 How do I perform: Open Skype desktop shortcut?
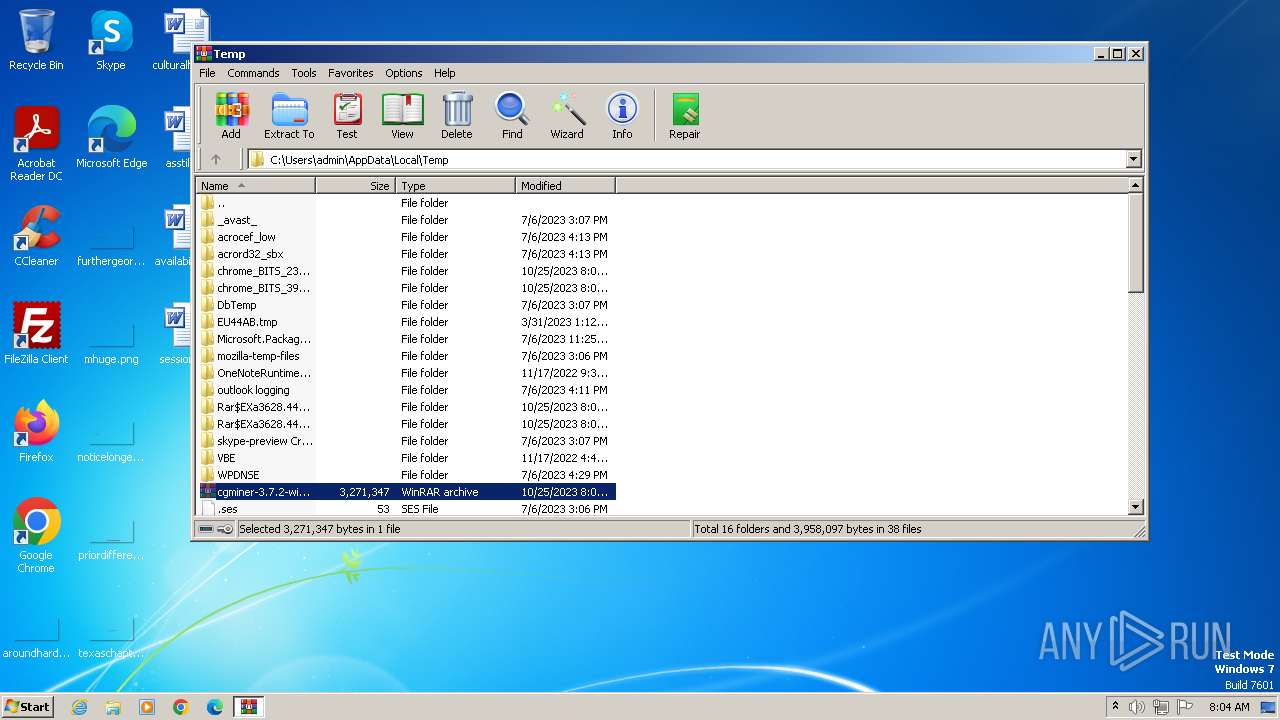[110, 40]
